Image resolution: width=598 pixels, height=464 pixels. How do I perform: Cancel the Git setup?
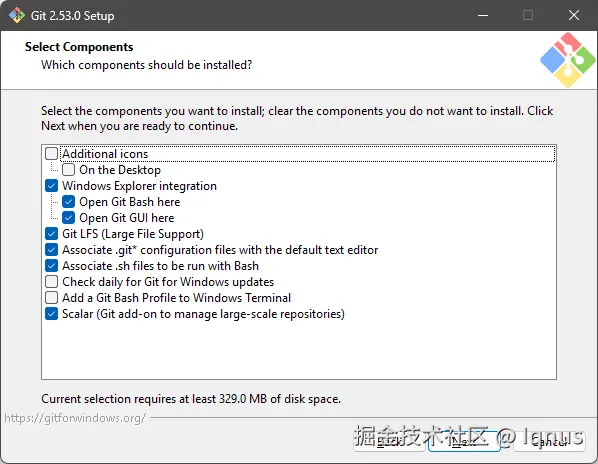coord(550,441)
